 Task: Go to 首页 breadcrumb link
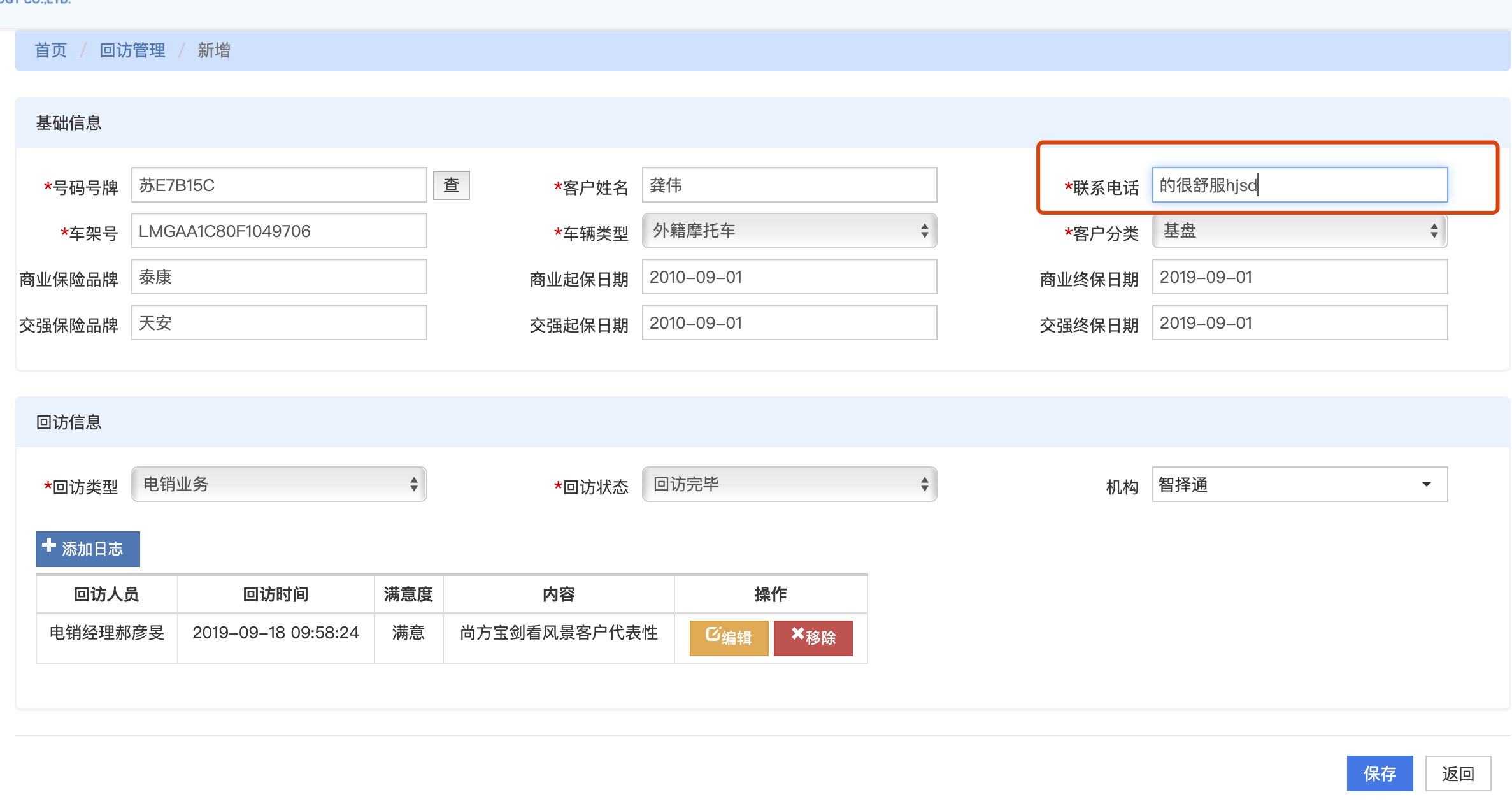(x=50, y=50)
